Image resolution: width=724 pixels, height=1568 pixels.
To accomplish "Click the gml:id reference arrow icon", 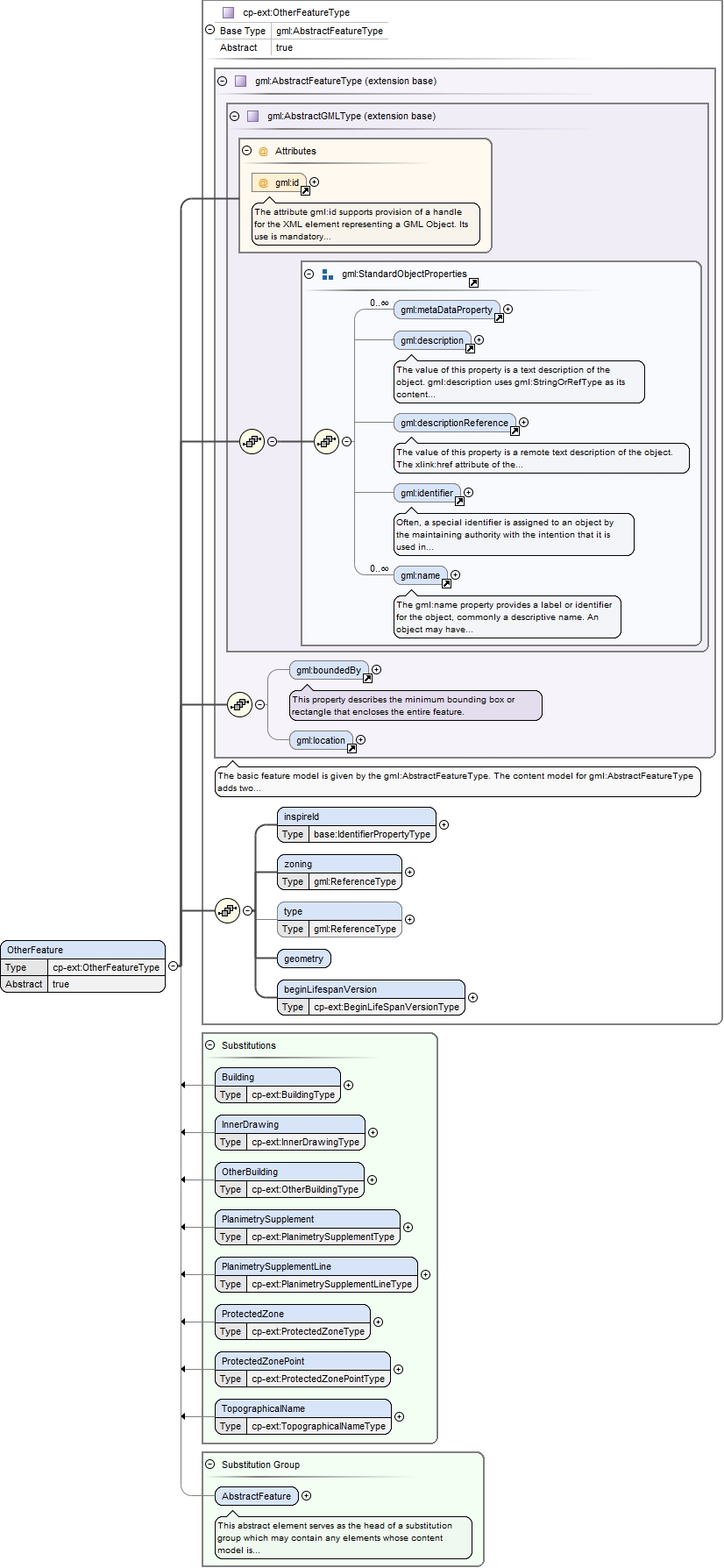I will pos(306,190).
